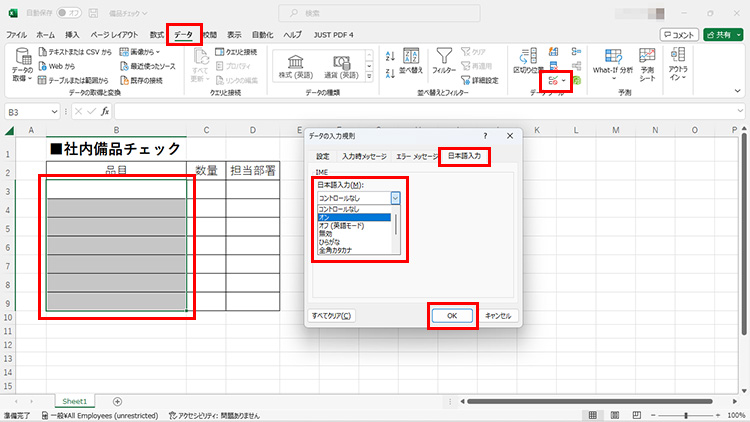Add a new sheet with plus icon
The image size is (750, 422).
tap(118, 401)
